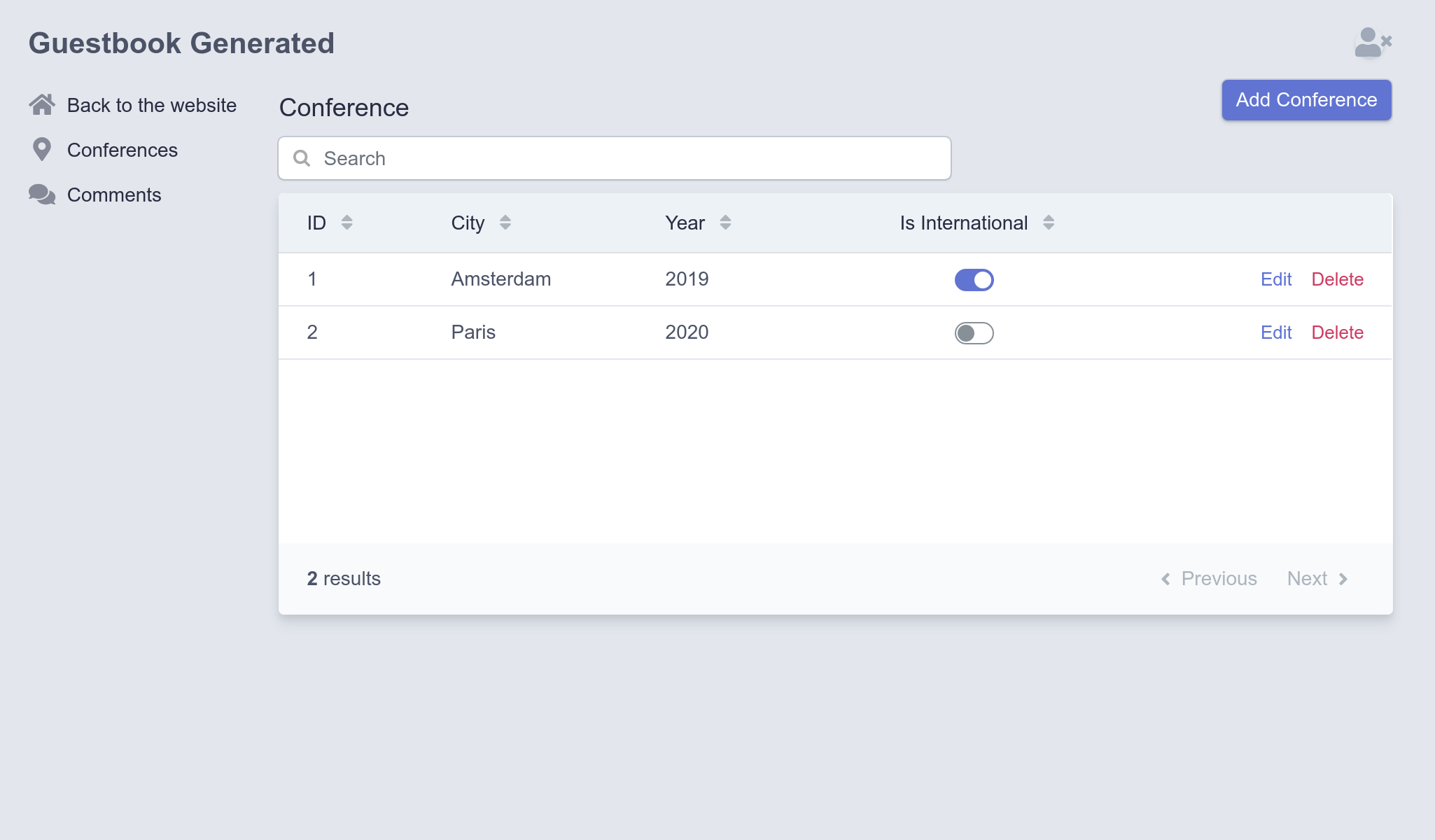Click the right chevron beside Next
1435x840 pixels.
(x=1343, y=579)
